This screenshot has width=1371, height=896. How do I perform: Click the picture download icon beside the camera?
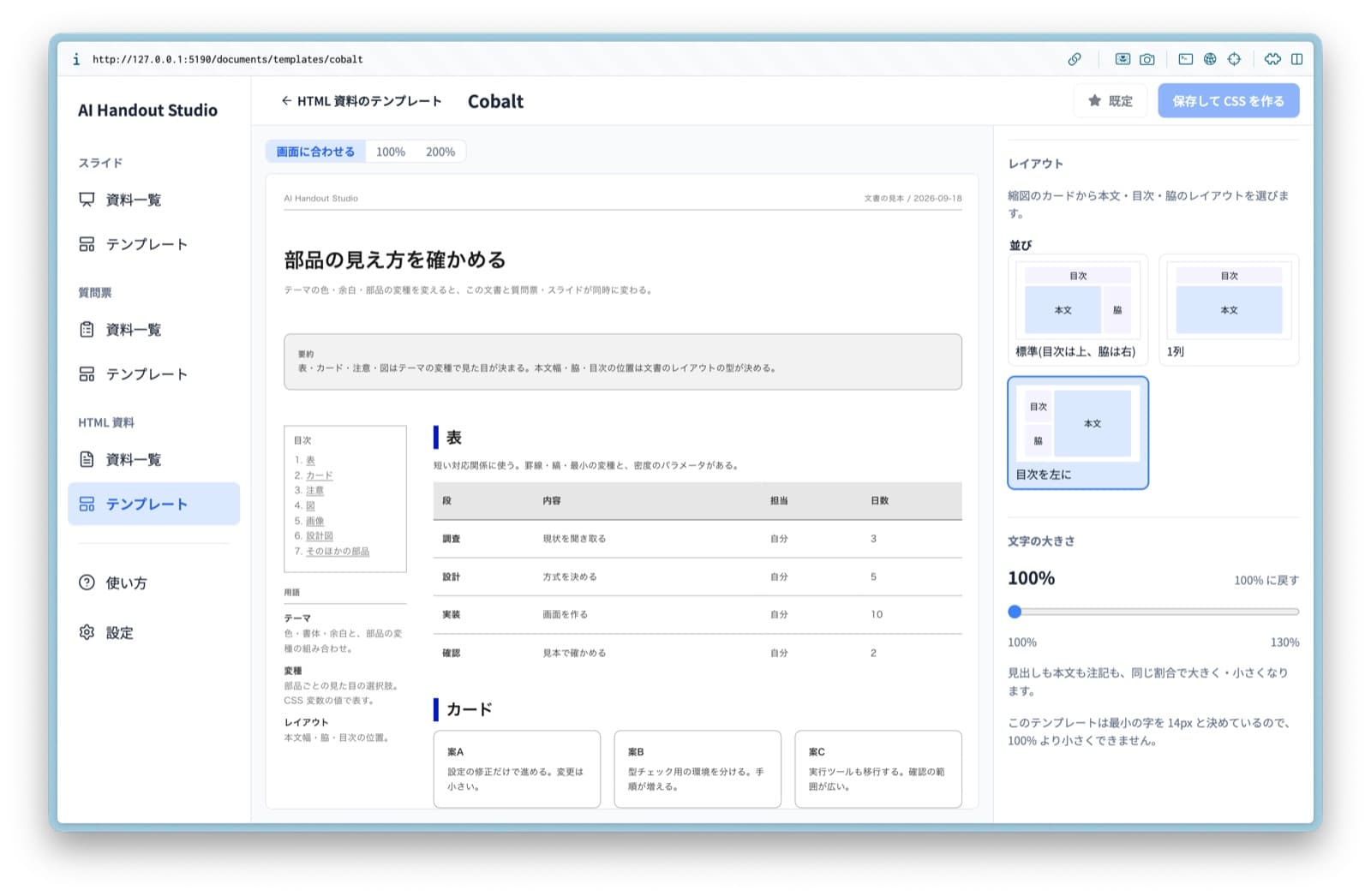point(1123,59)
